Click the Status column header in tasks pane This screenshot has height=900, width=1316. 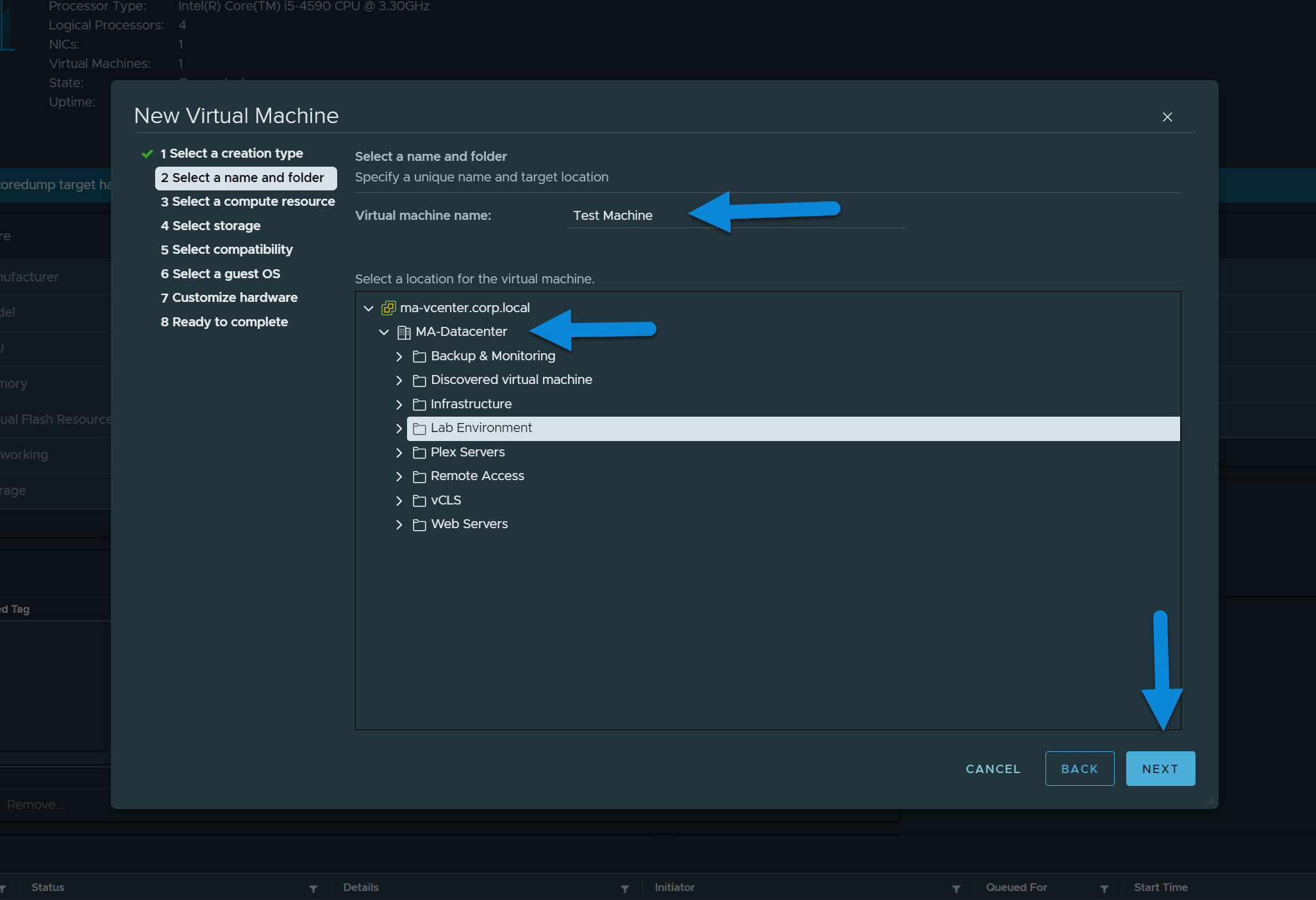point(48,887)
